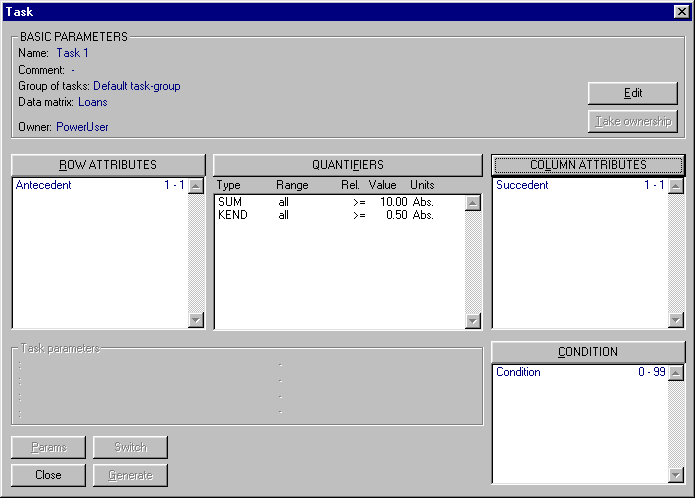The width and height of the screenshot is (695, 498).
Task: Close the Task dialog with Close button
Action: (x=48, y=475)
